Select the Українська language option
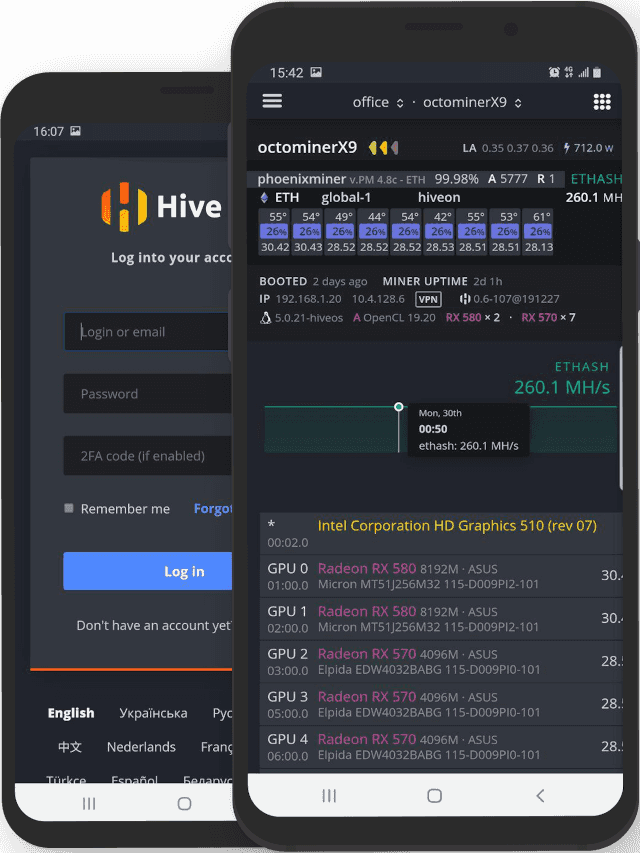Screen dimensions: 640x853 153,713
